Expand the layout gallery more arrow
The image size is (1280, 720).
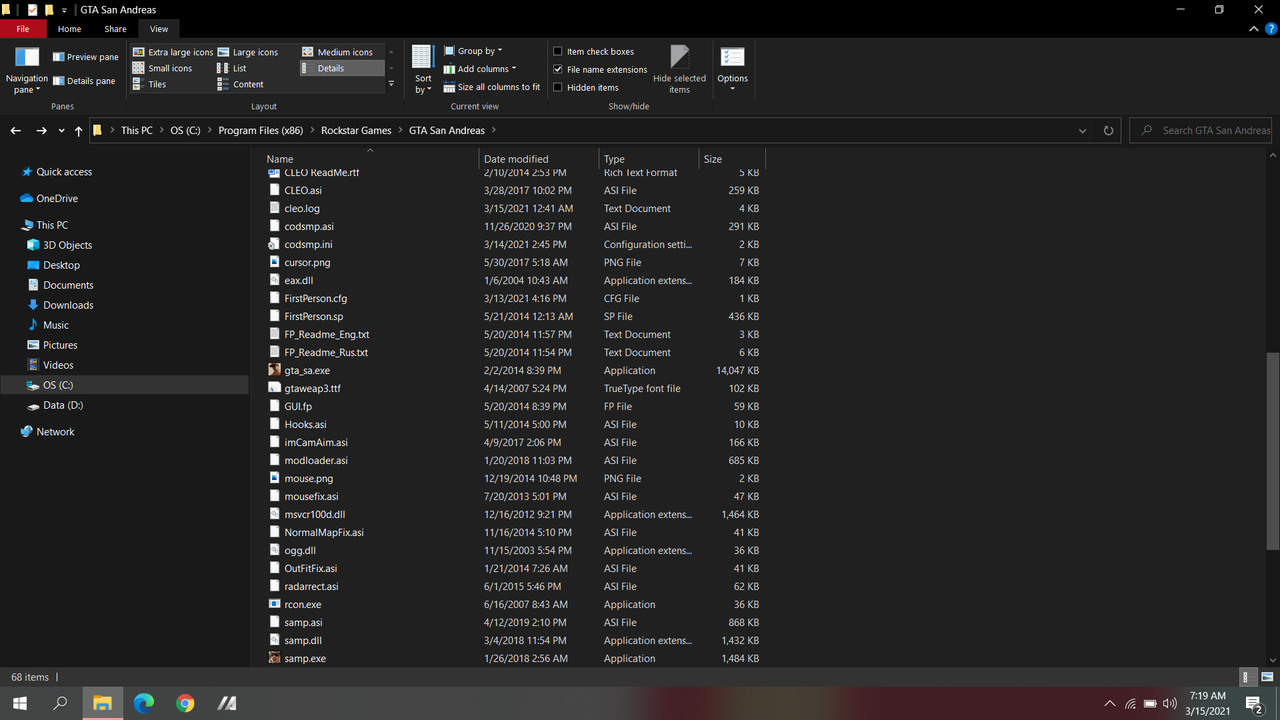[391, 84]
